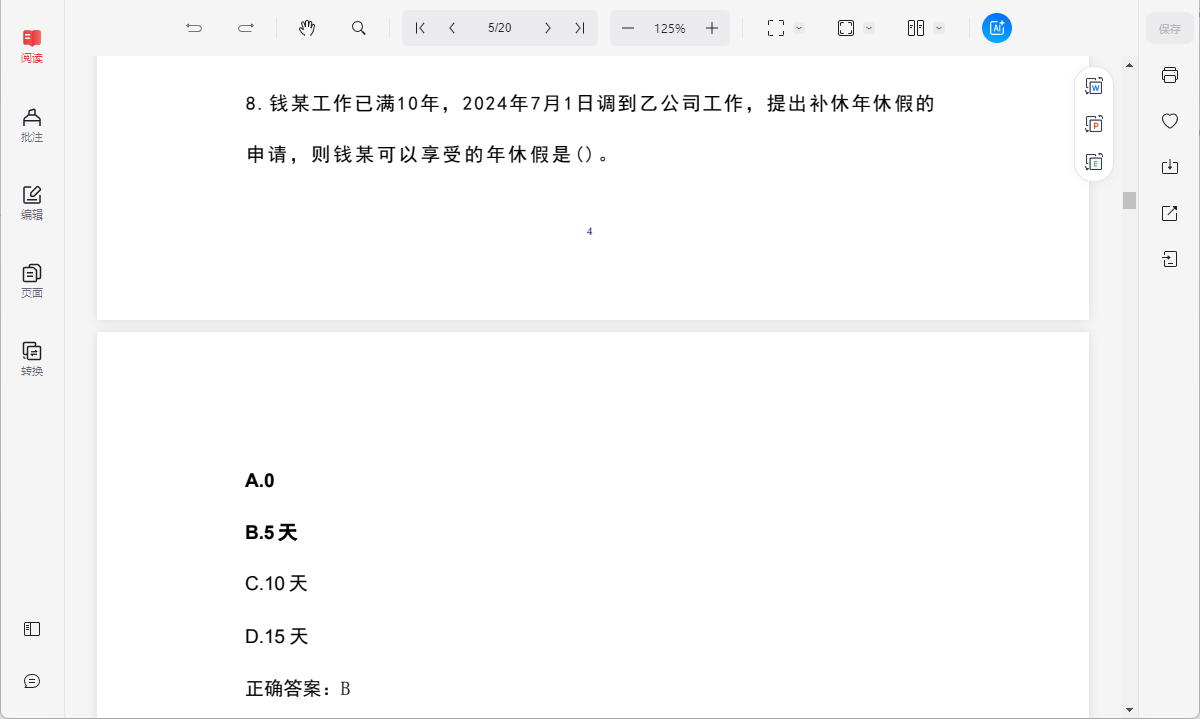Click the scrollbar down arrow
This screenshot has height=719, width=1200.
click(x=1130, y=709)
